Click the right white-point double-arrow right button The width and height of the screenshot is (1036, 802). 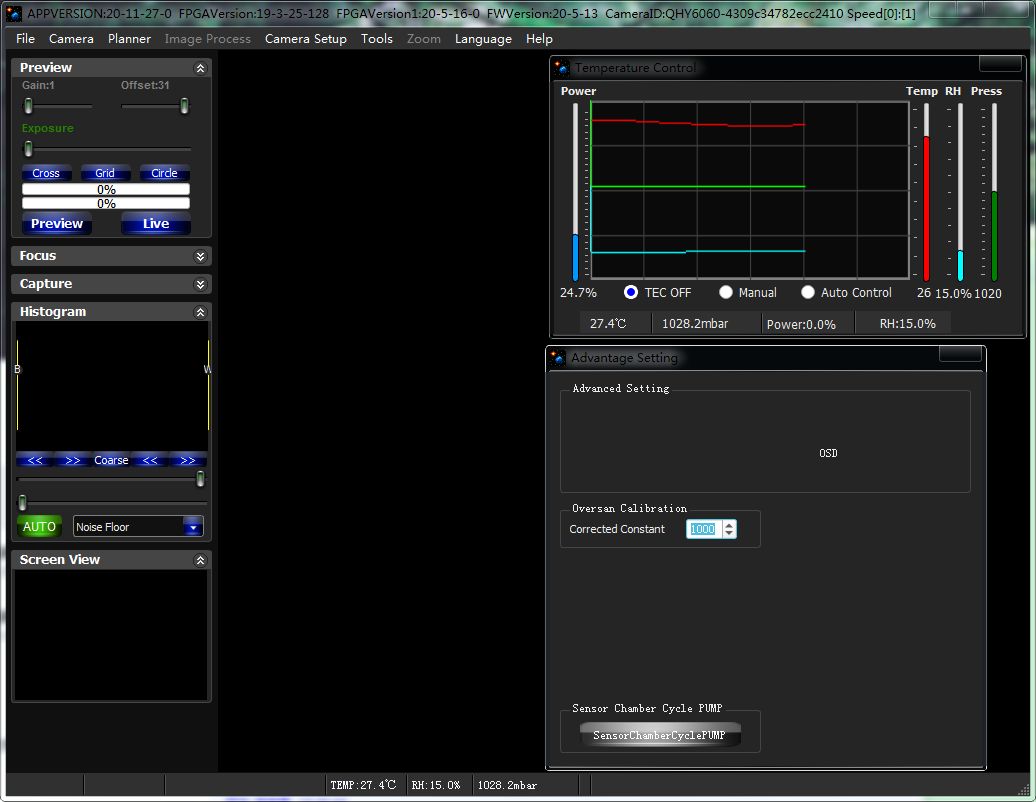click(188, 460)
